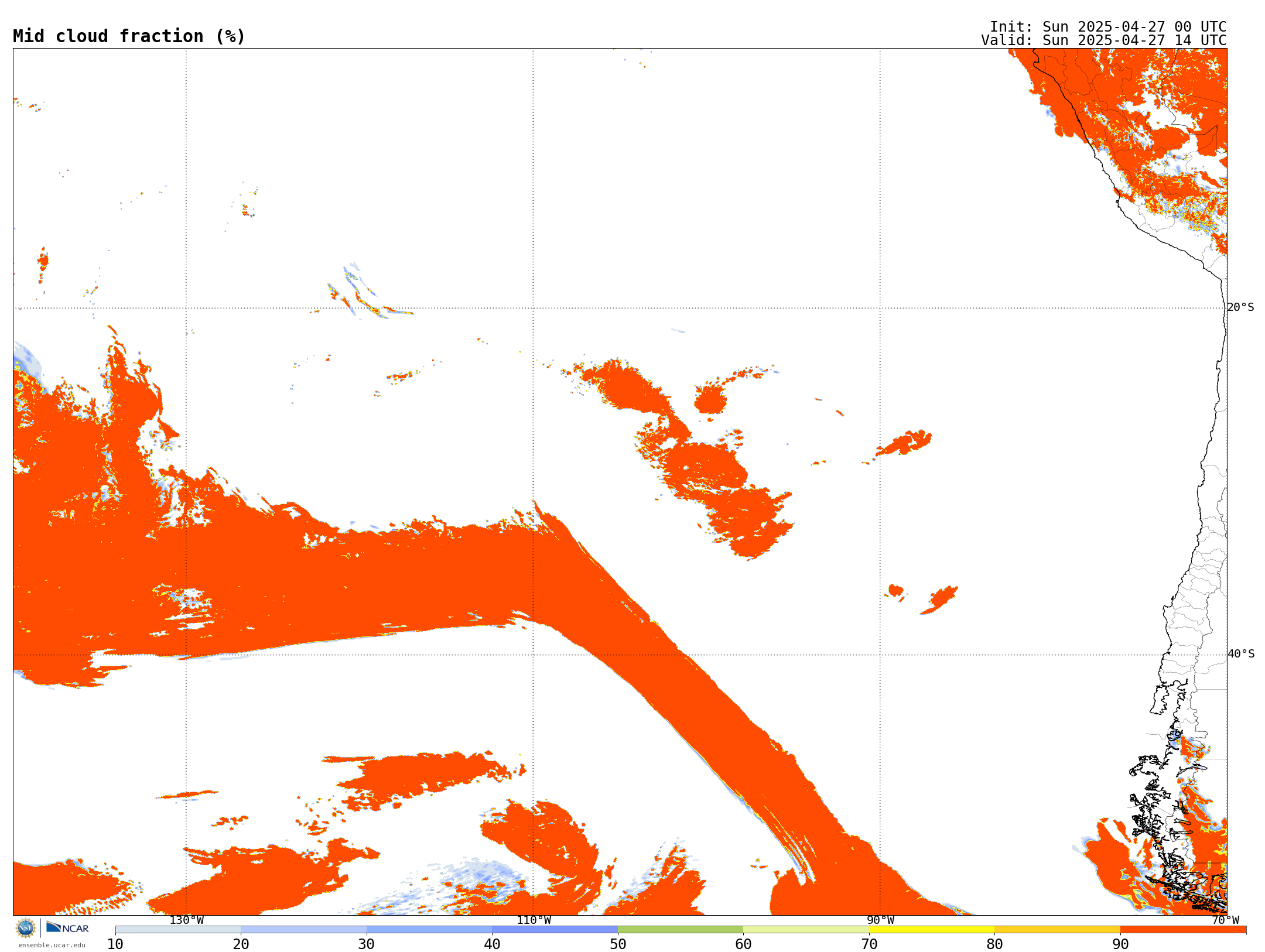Click the 130°W longitude label
Screen dimensions: 1265x952
click(x=186, y=920)
